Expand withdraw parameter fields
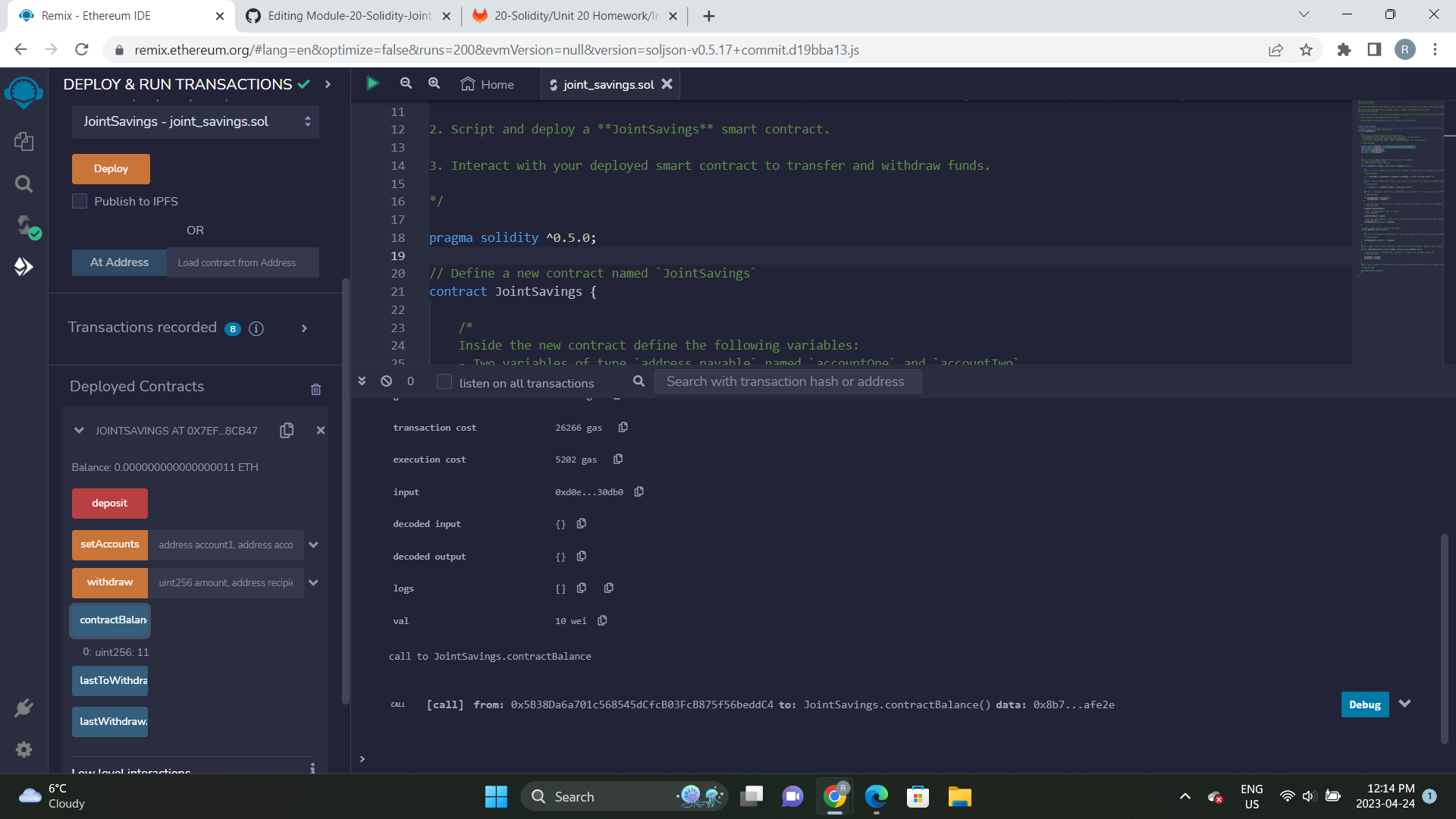This screenshot has height=819, width=1456. 313,582
